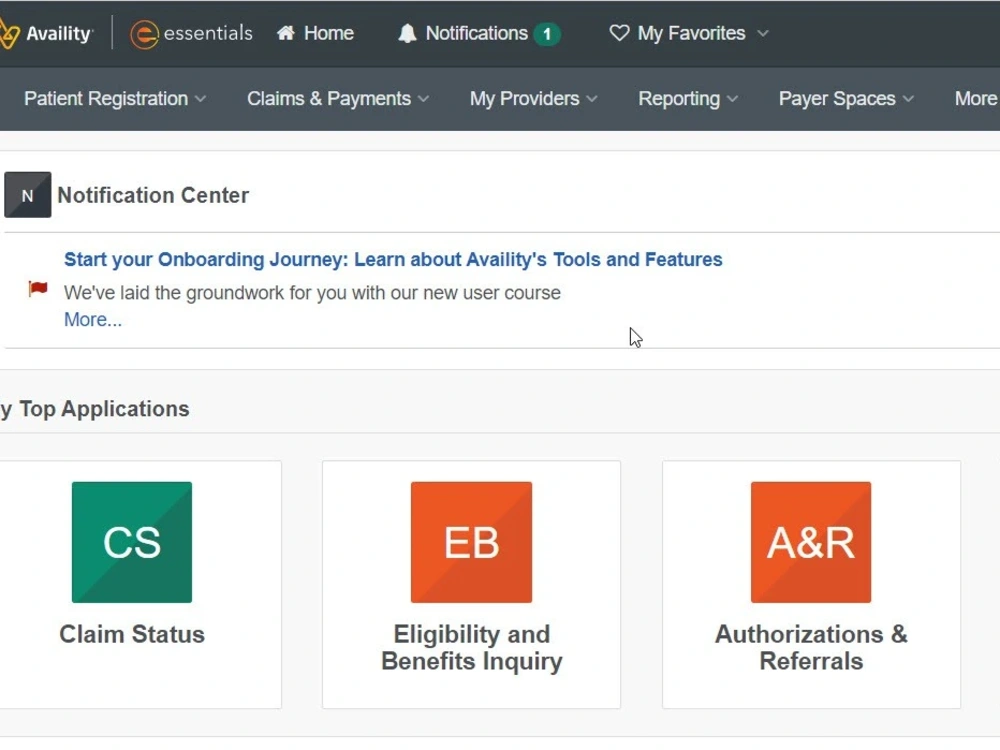This screenshot has width=1000, height=750.
Task: Open the Reporting menu
Action: [x=688, y=99]
